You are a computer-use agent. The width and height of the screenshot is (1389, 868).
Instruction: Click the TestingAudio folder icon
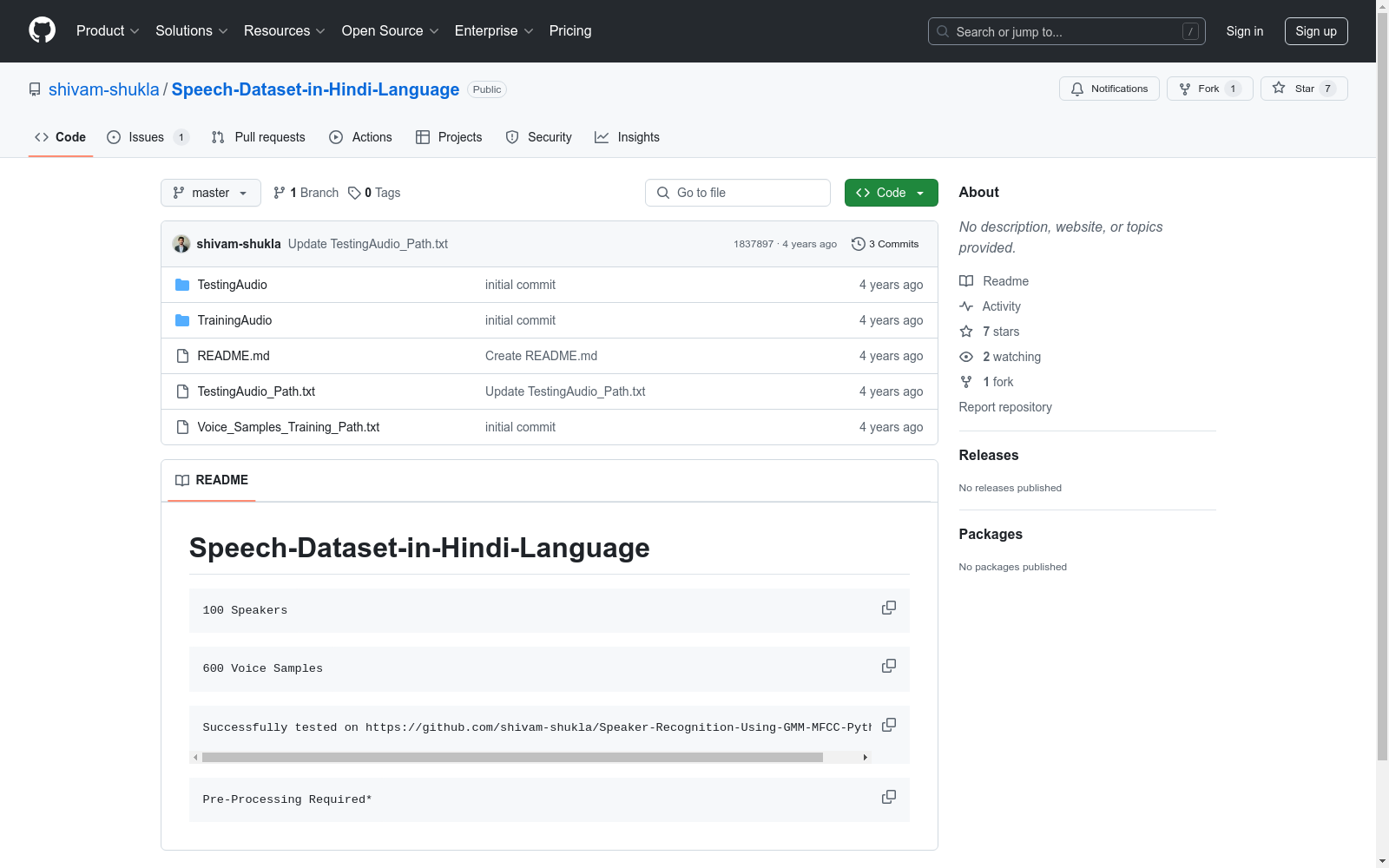pyautogui.click(x=182, y=285)
